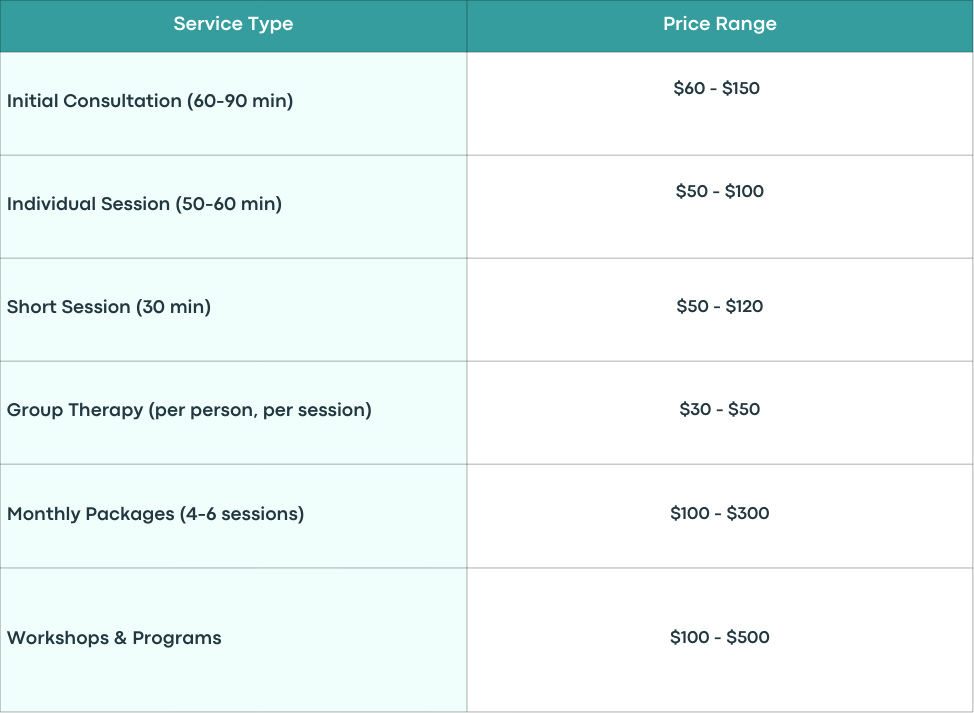Click the Price Range column header
The image size is (974, 713).
click(x=720, y=25)
